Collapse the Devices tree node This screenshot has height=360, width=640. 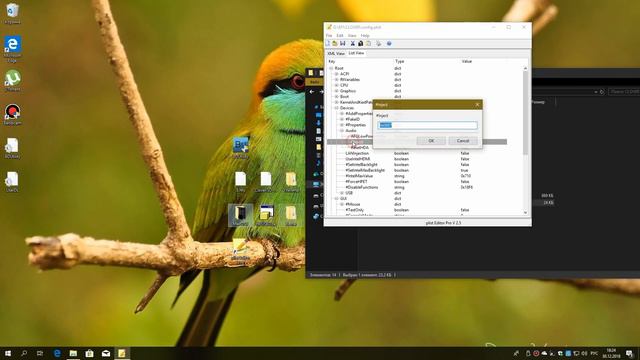337,108
